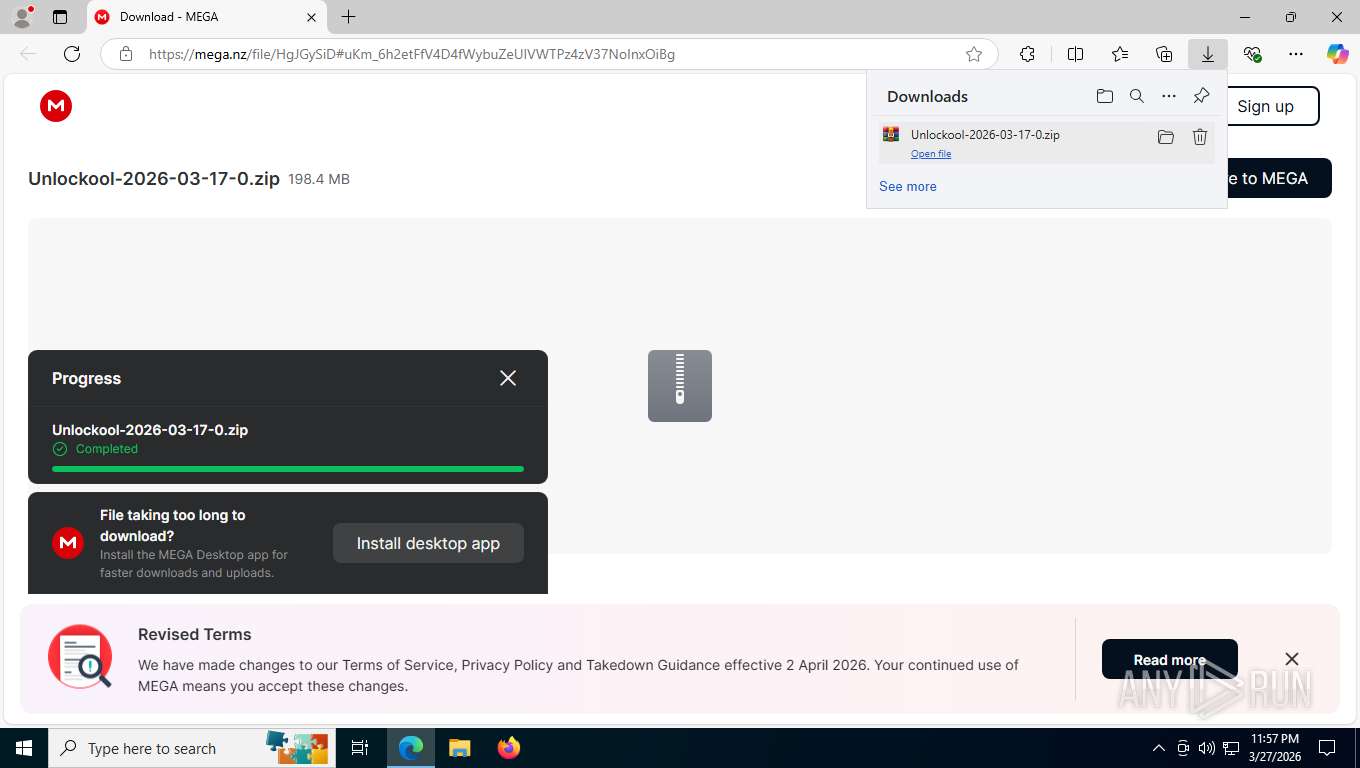Click the page title Unlockool-2026-03-17-0.zip

(154, 179)
